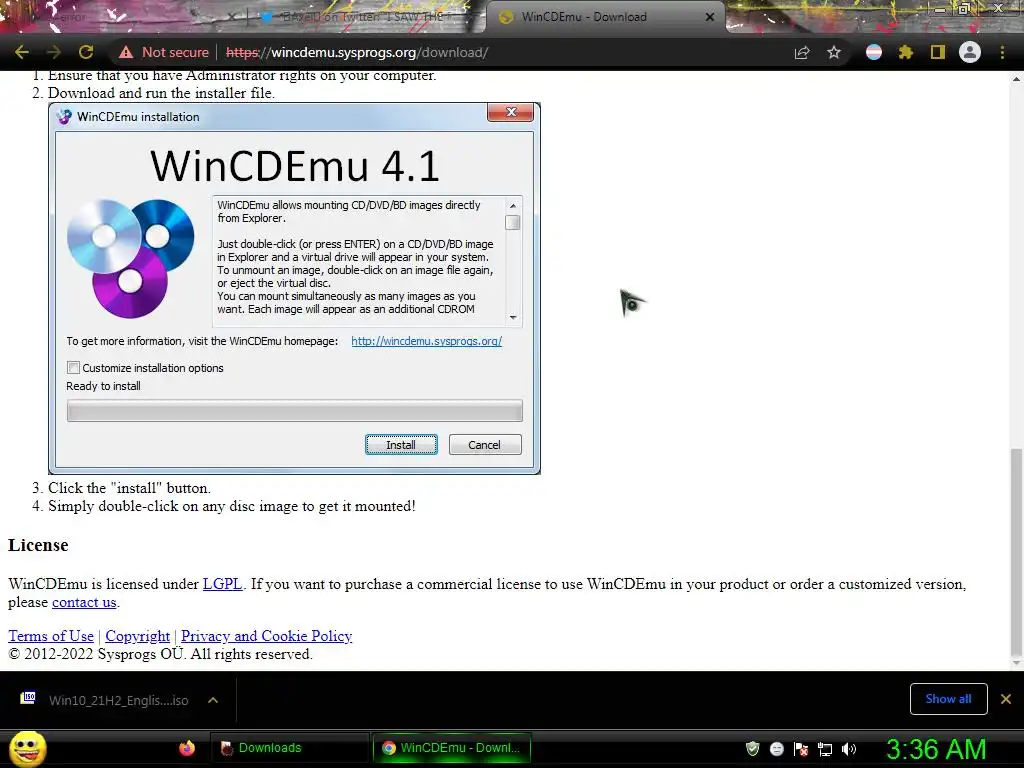The image size is (1024, 768).
Task: Close the WinCDEmu - Download tab
Action: (x=710, y=17)
